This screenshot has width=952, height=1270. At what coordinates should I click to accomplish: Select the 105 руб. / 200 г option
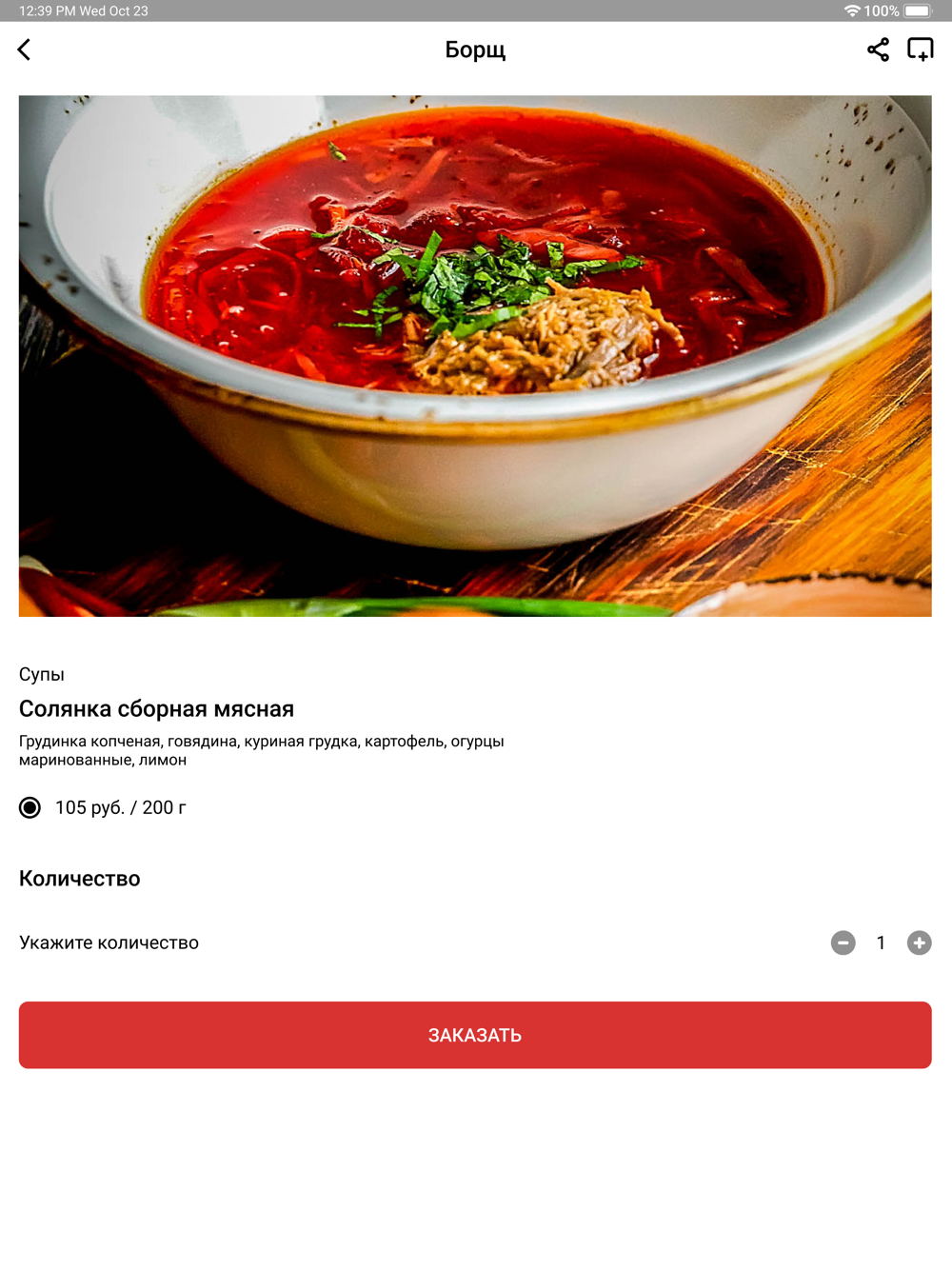point(30,807)
